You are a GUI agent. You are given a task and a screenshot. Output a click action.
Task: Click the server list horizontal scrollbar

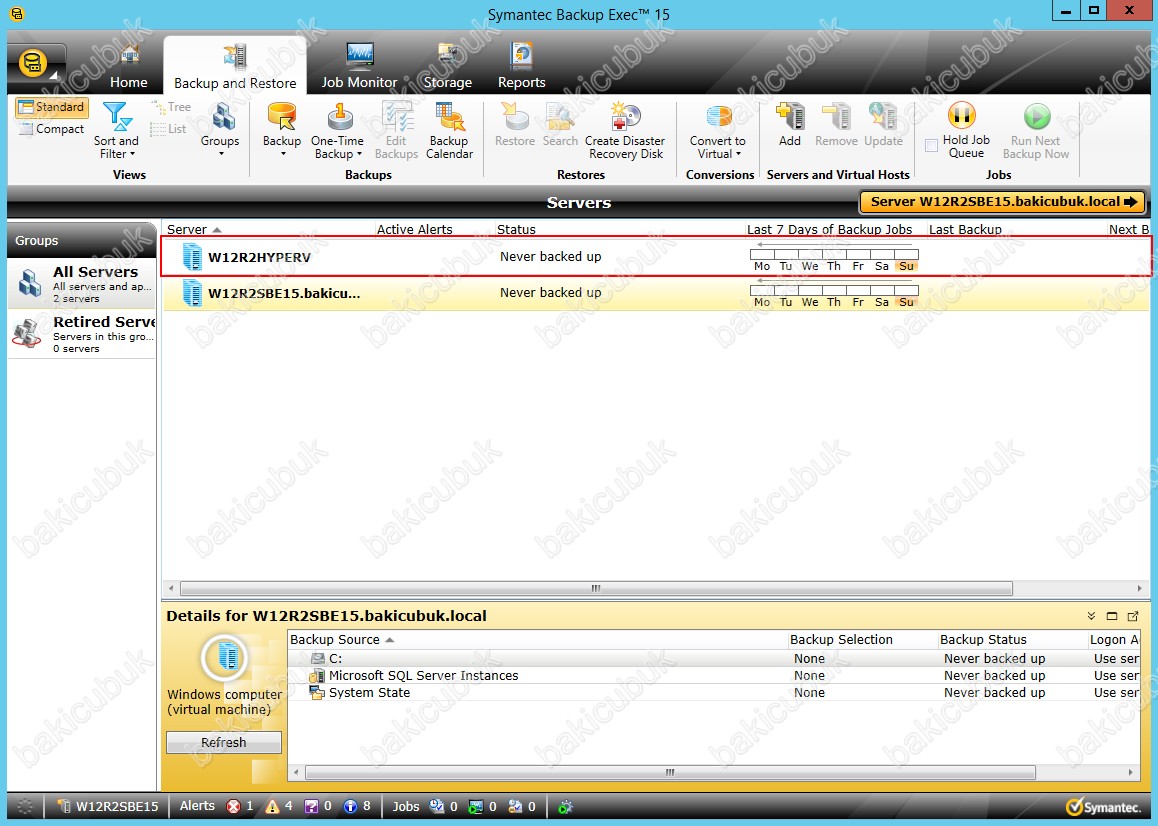point(596,589)
